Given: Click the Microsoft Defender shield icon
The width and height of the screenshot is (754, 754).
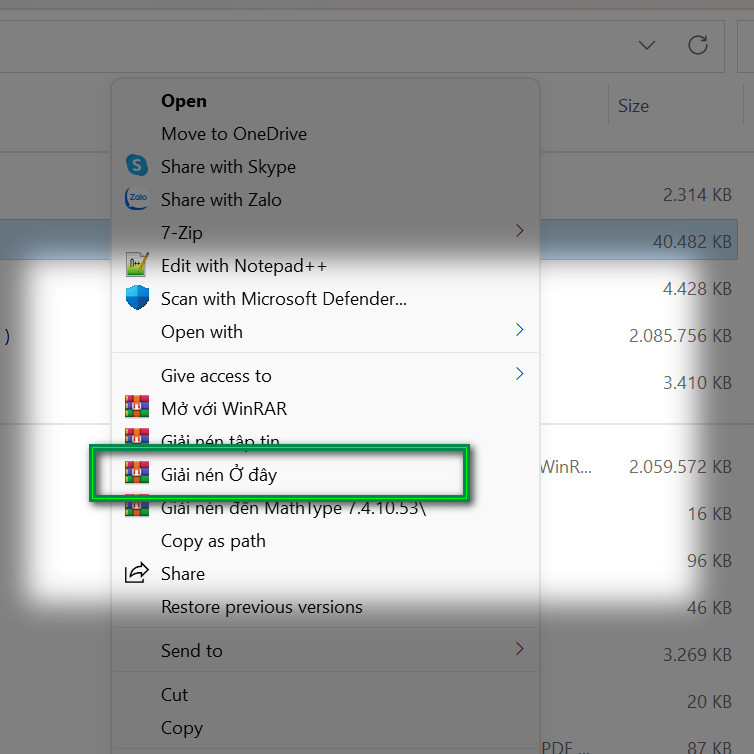Looking at the screenshot, I should (137, 298).
